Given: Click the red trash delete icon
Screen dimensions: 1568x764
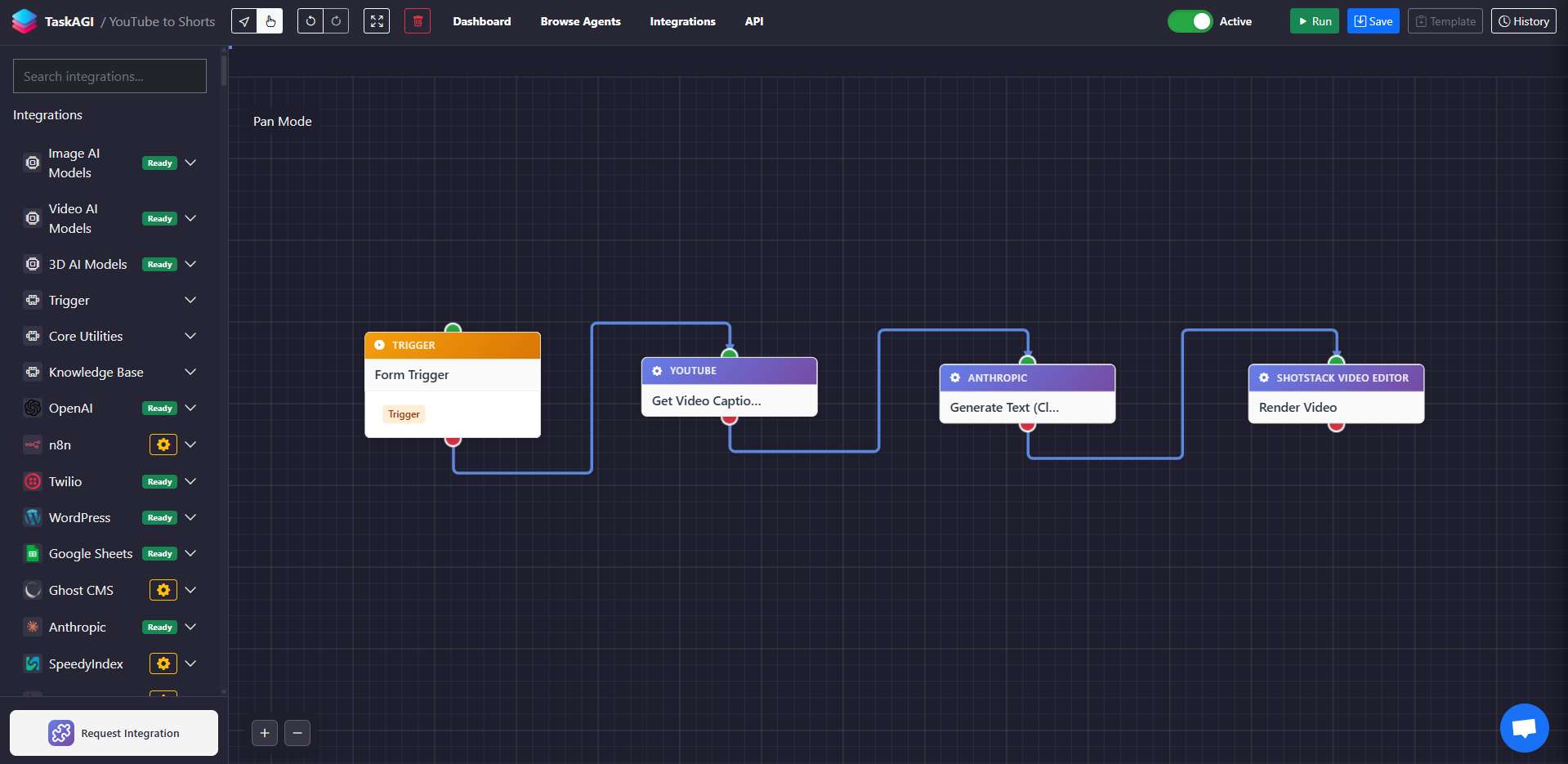Looking at the screenshot, I should (418, 21).
